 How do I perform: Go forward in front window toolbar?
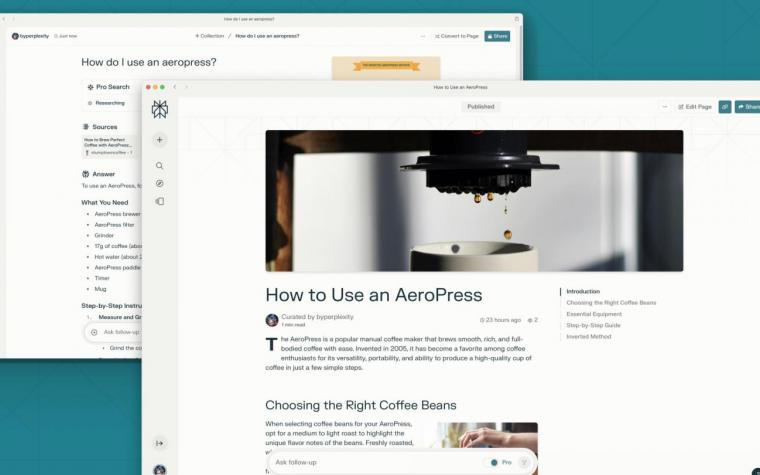[186, 87]
